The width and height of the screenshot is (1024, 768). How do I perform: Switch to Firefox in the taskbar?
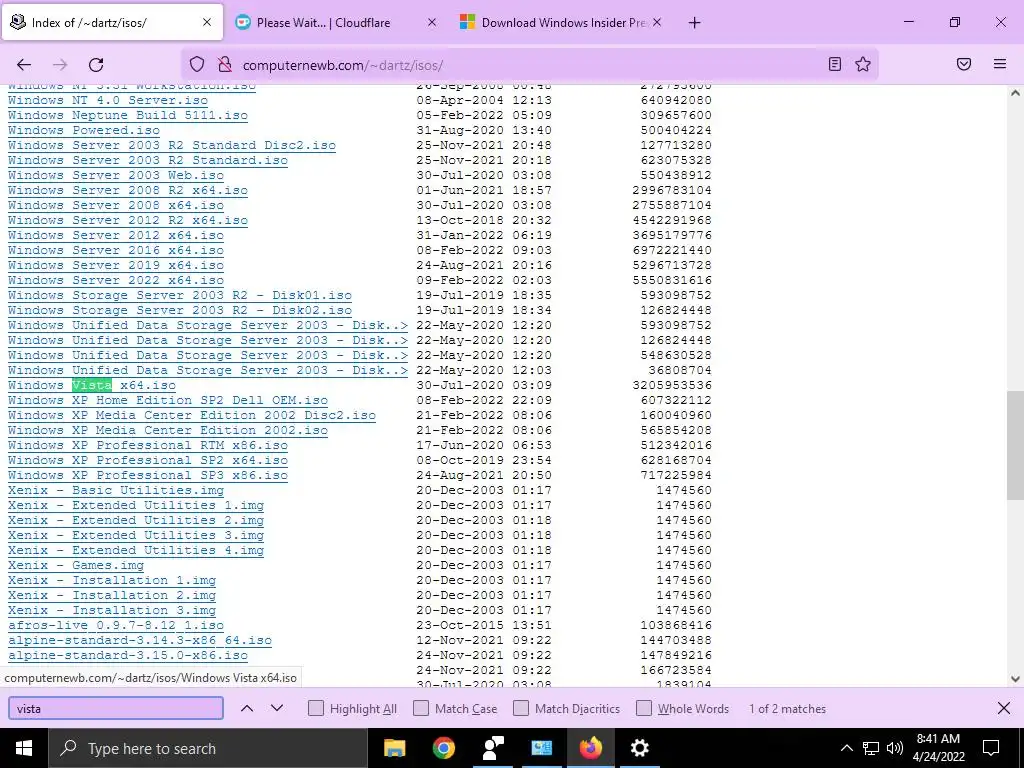click(590, 748)
